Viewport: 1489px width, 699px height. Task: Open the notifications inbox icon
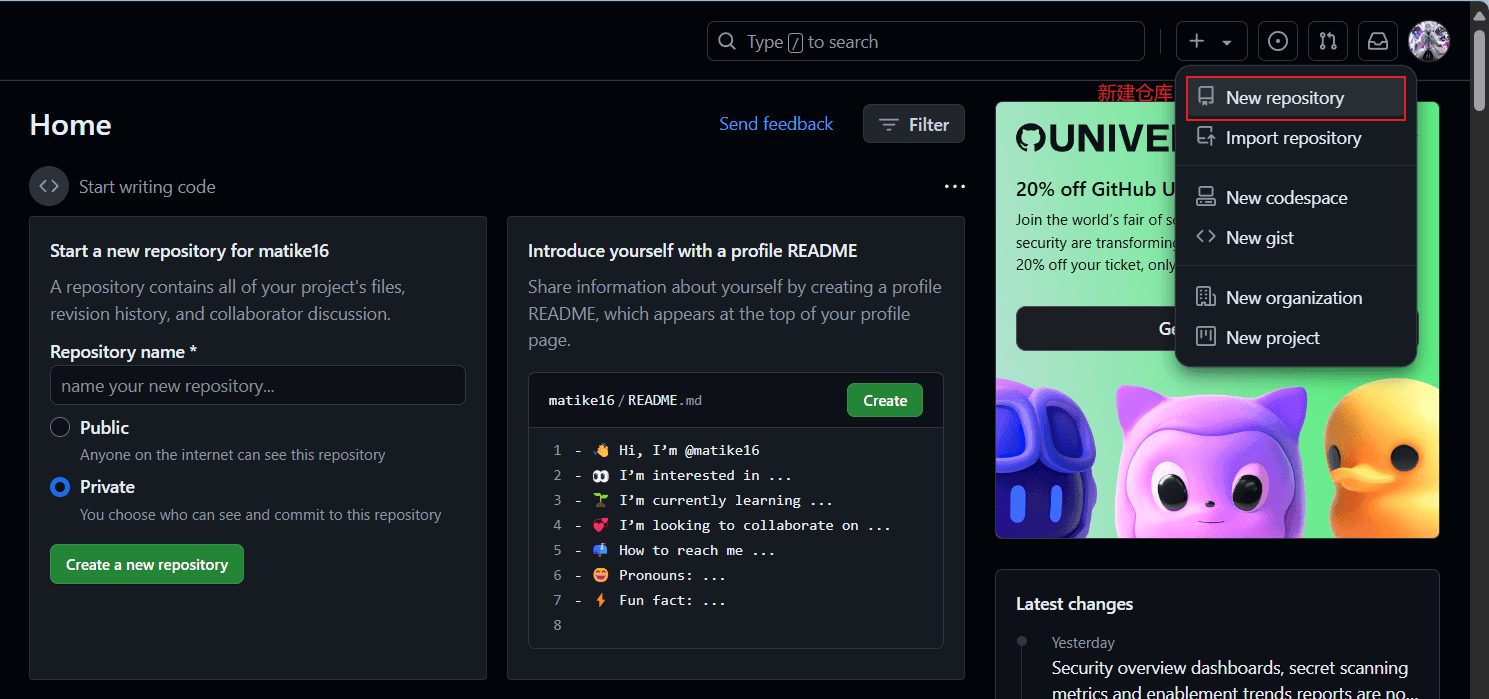point(1377,42)
